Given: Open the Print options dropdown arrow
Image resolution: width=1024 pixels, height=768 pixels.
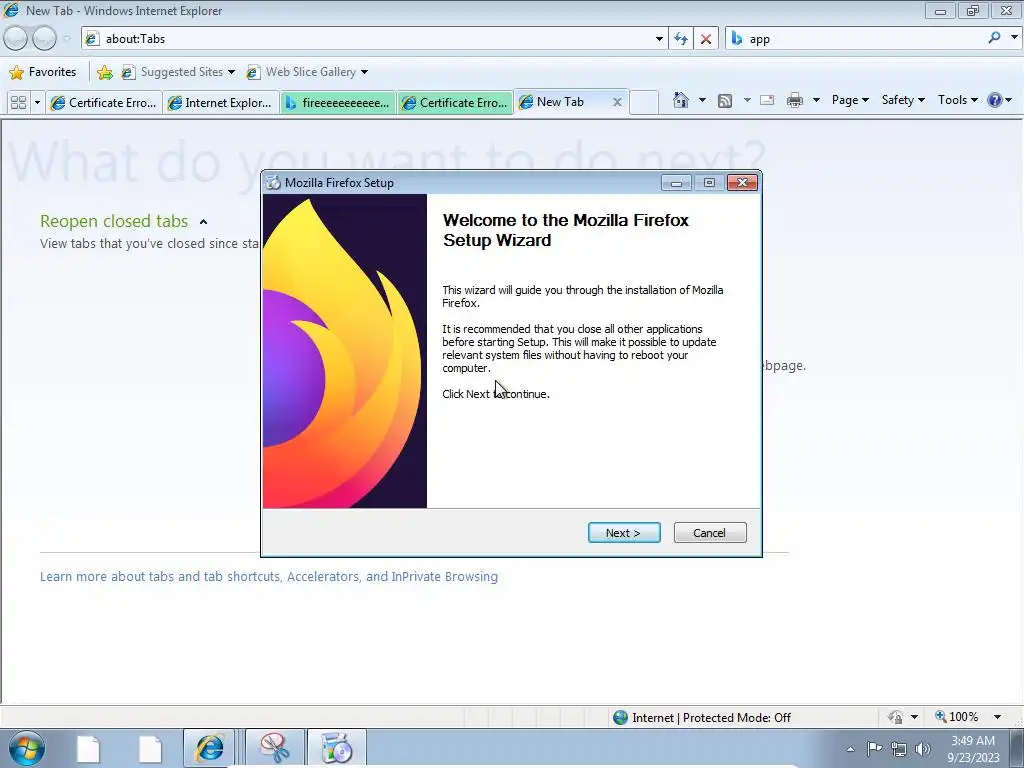Looking at the screenshot, I should (816, 100).
